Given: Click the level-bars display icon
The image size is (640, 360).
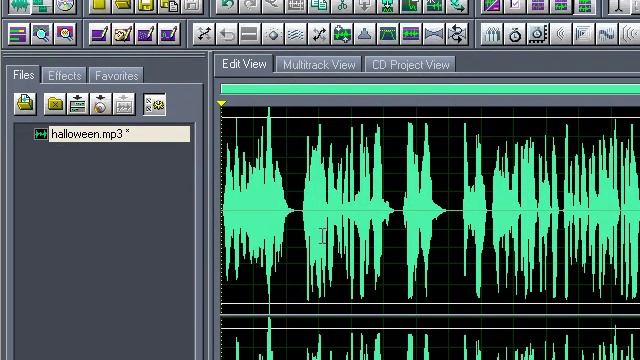Looking at the screenshot, I should coord(18,34).
